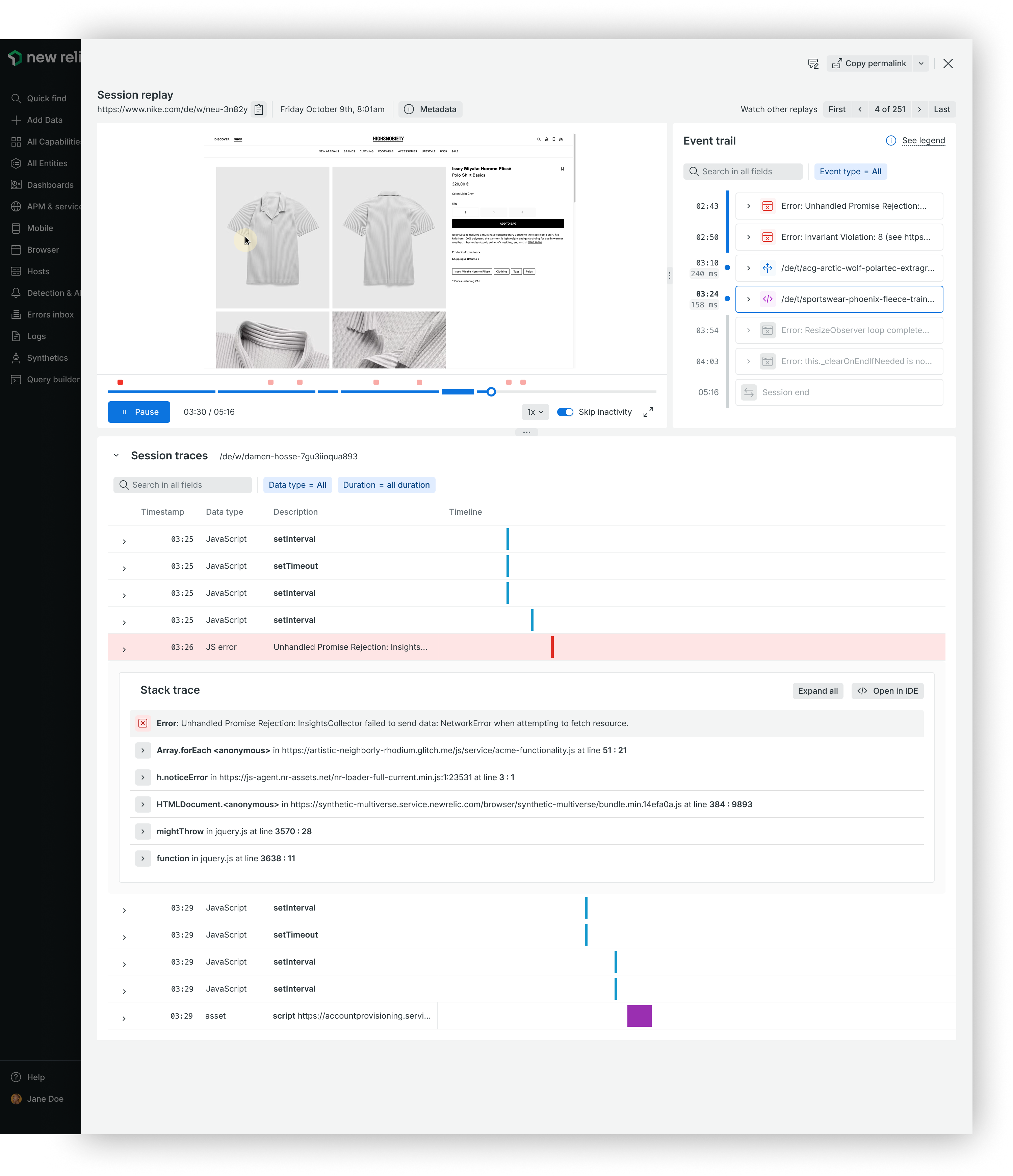Image resolution: width=1013 pixels, height=1176 pixels.
Task: Enter fullscreen replay mode
Action: coord(648,412)
